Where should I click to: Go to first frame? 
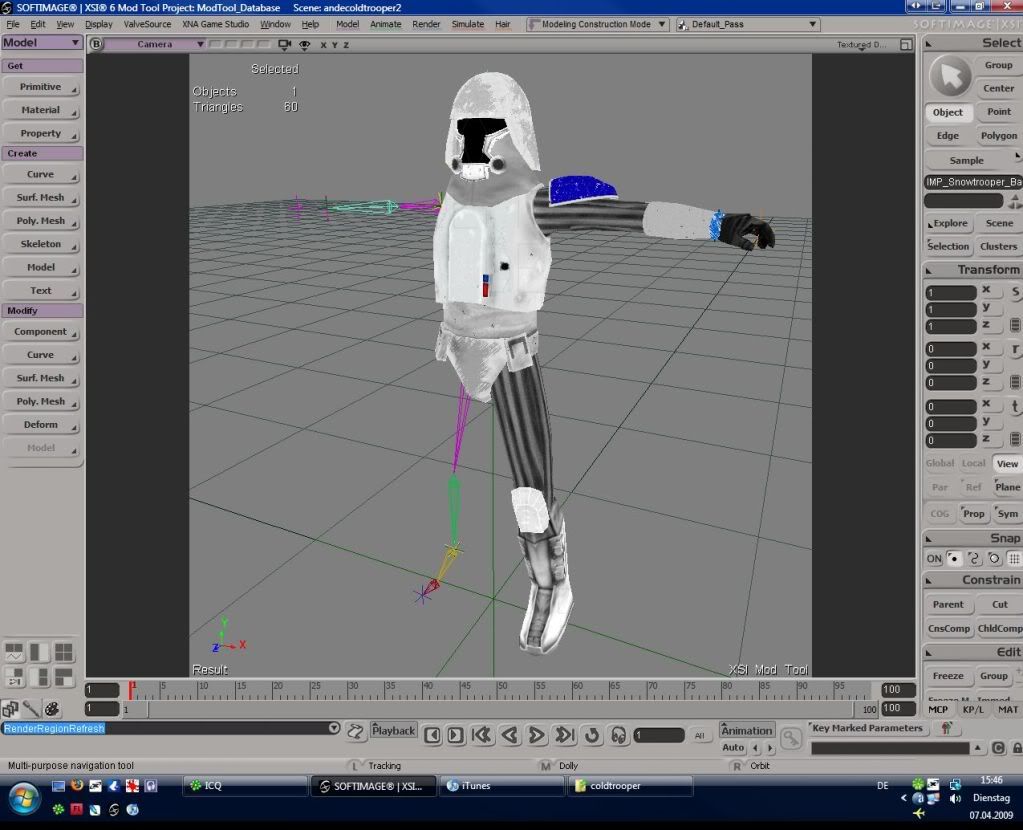(481, 735)
